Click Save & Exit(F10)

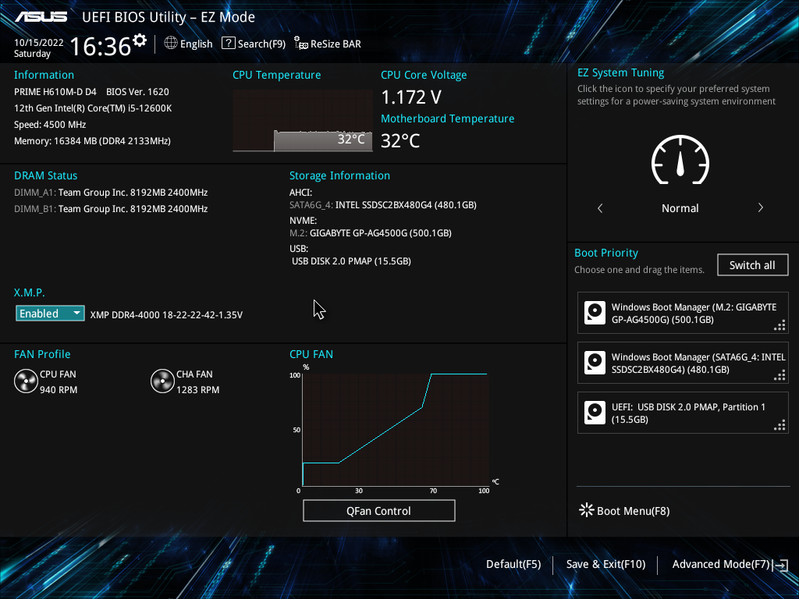[x=606, y=564]
